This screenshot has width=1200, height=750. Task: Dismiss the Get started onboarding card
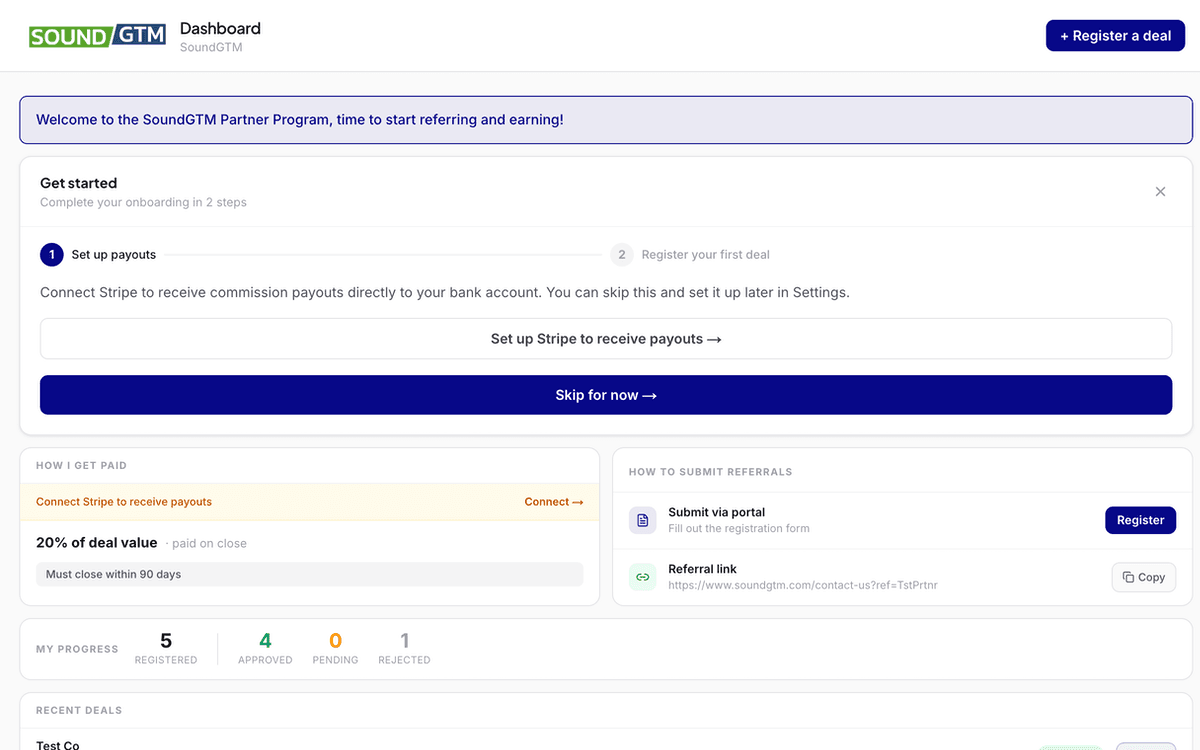tap(1160, 191)
